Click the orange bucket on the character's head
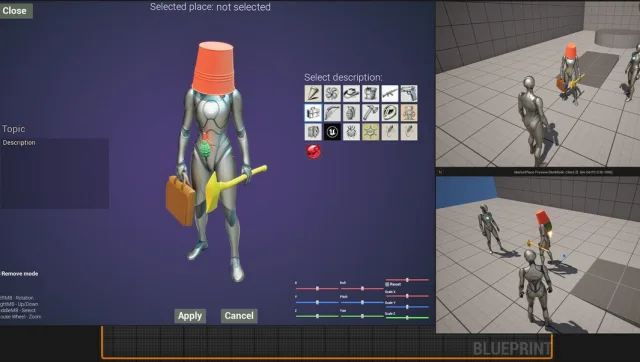 click(x=213, y=68)
